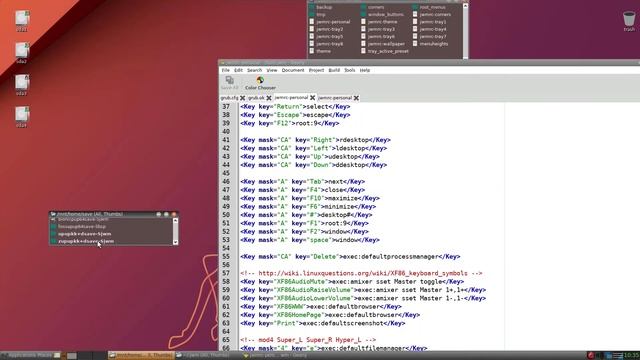This screenshot has height=360, width=640.
Task: Open the View menu
Action: (272, 70)
